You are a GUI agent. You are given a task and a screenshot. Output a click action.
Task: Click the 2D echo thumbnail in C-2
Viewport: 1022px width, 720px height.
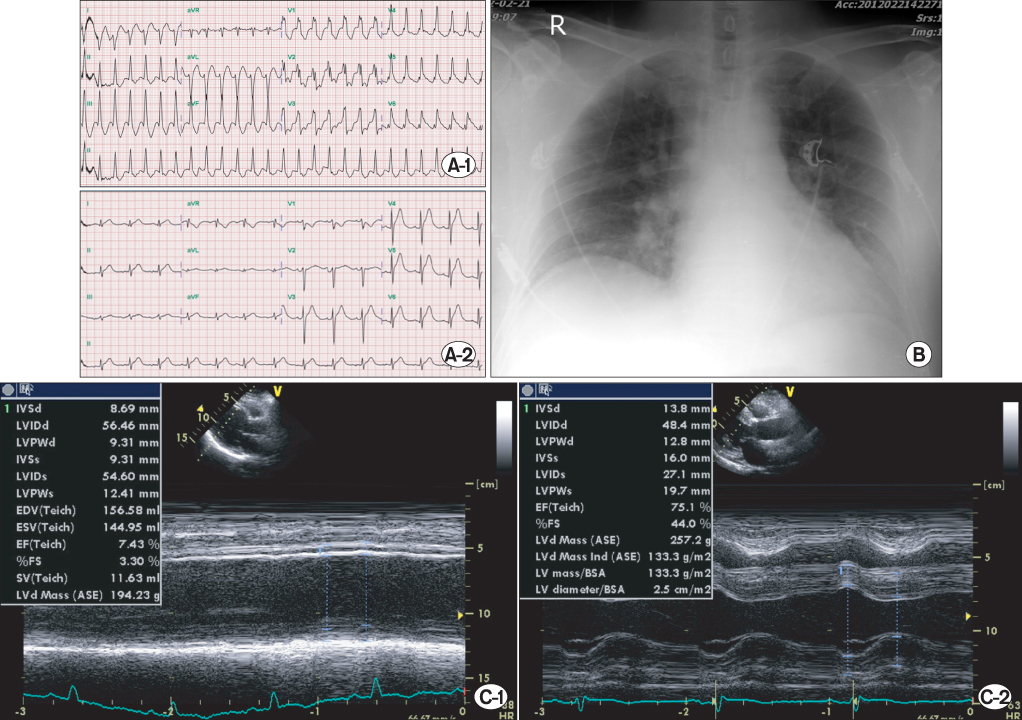pyautogui.click(x=757, y=430)
